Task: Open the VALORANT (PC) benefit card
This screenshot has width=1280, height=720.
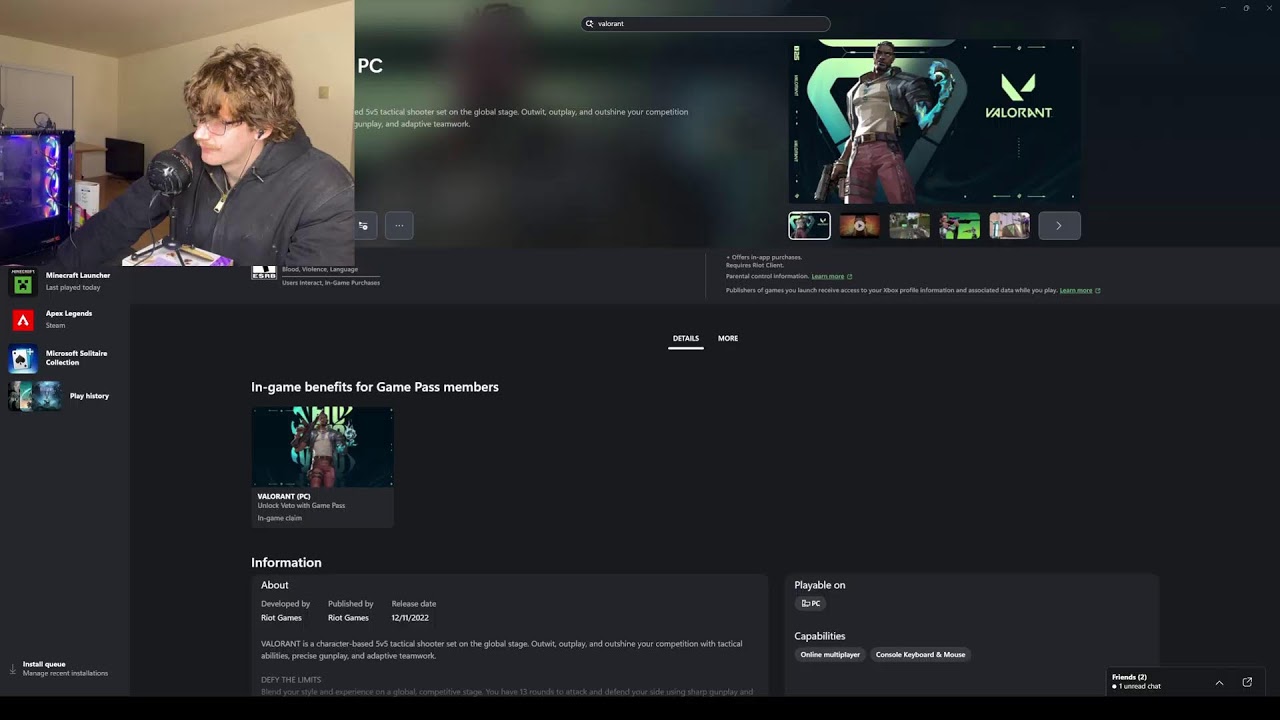Action: 322,466
